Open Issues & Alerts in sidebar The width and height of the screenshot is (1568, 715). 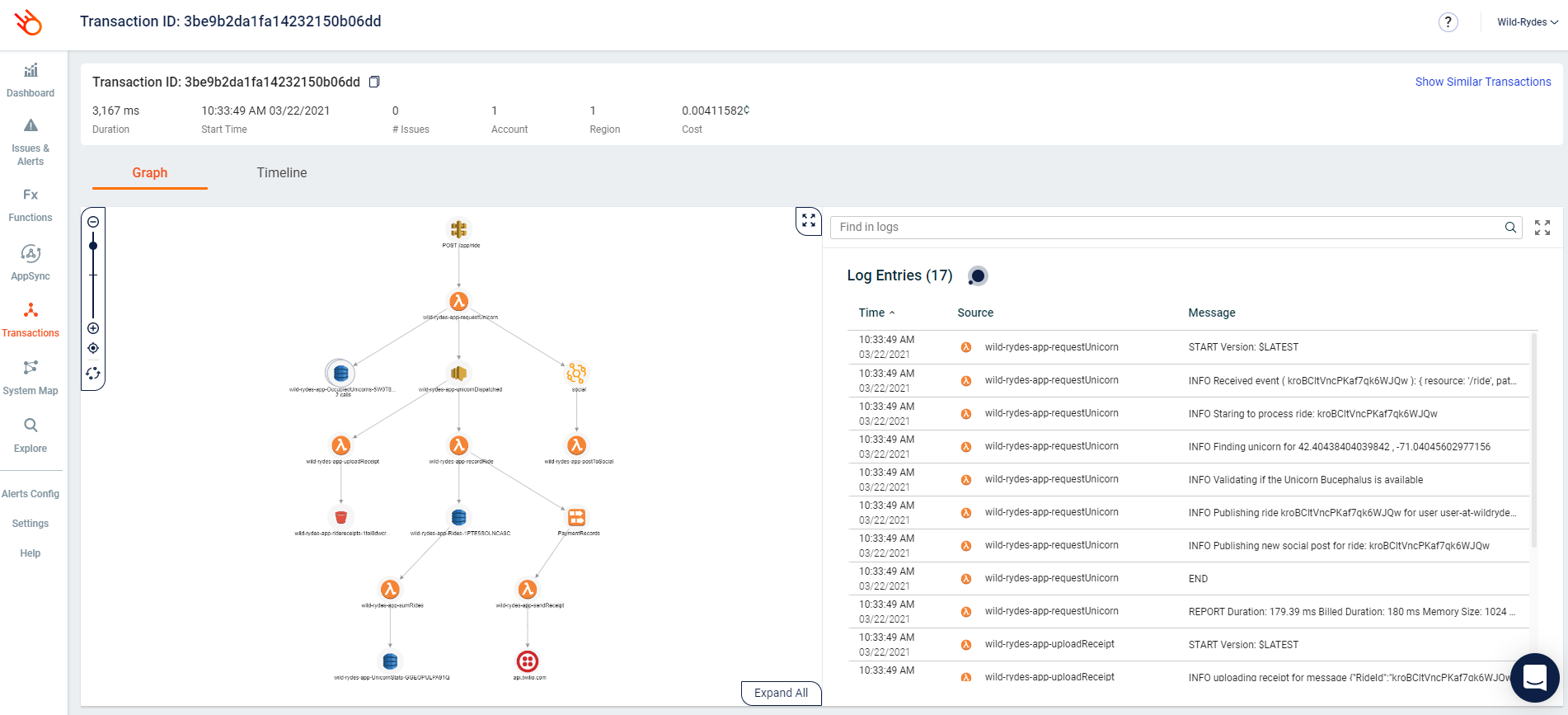[x=31, y=142]
